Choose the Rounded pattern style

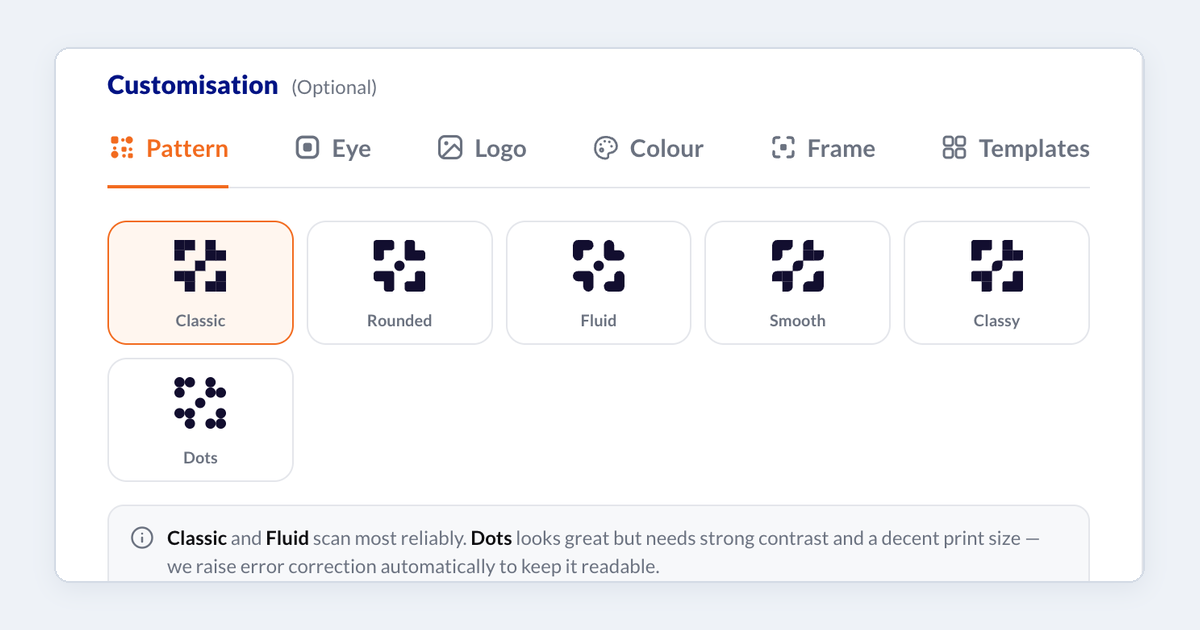coord(399,283)
